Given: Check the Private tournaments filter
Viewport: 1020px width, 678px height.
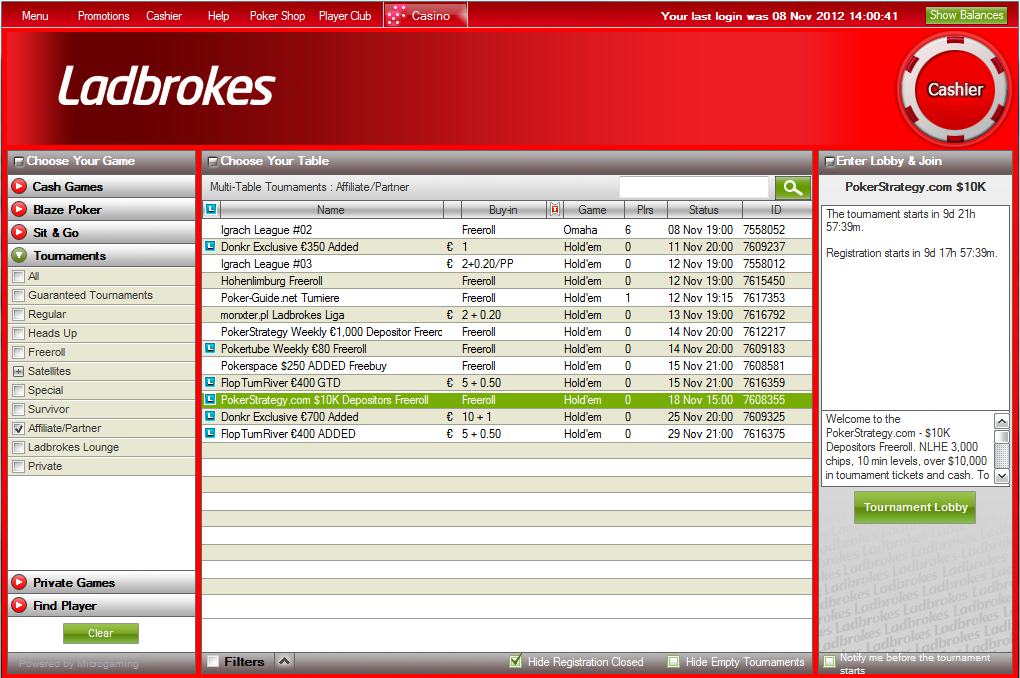Looking at the screenshot, I should click(19, 466).
